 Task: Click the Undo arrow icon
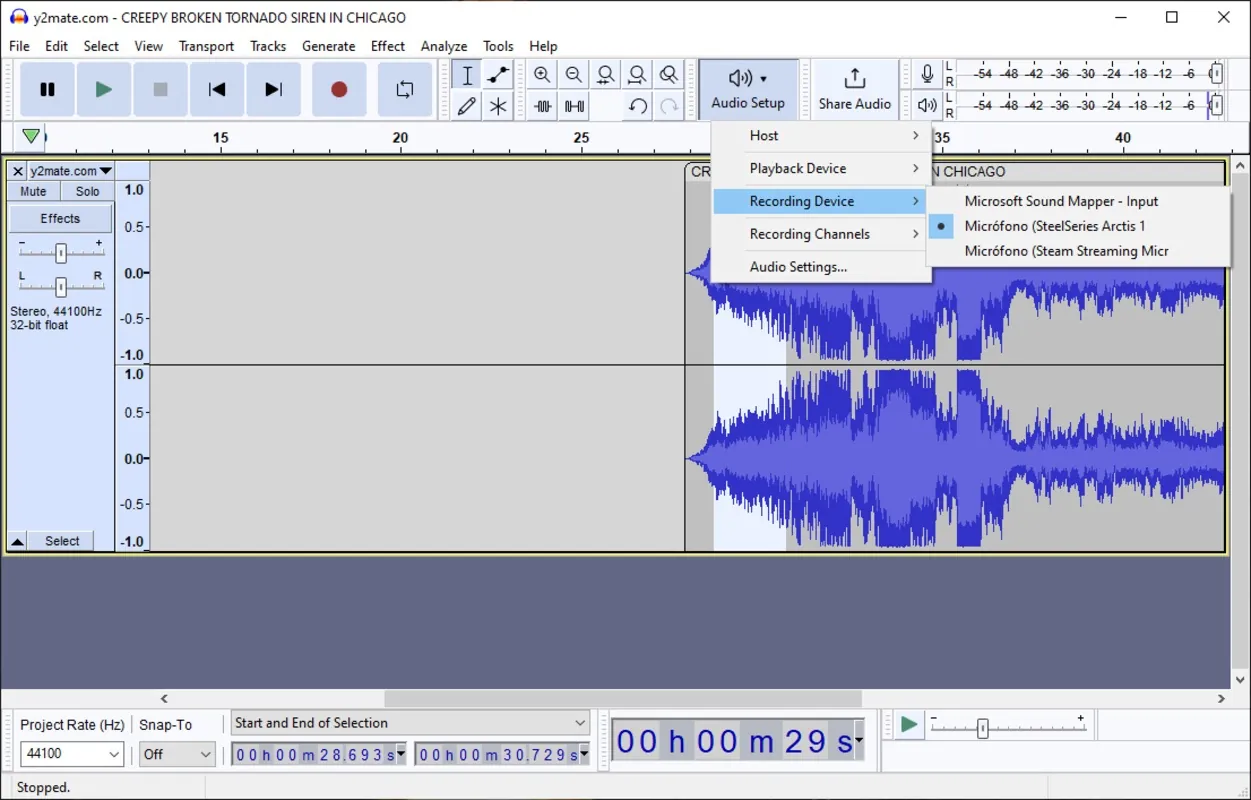point(637,106)
